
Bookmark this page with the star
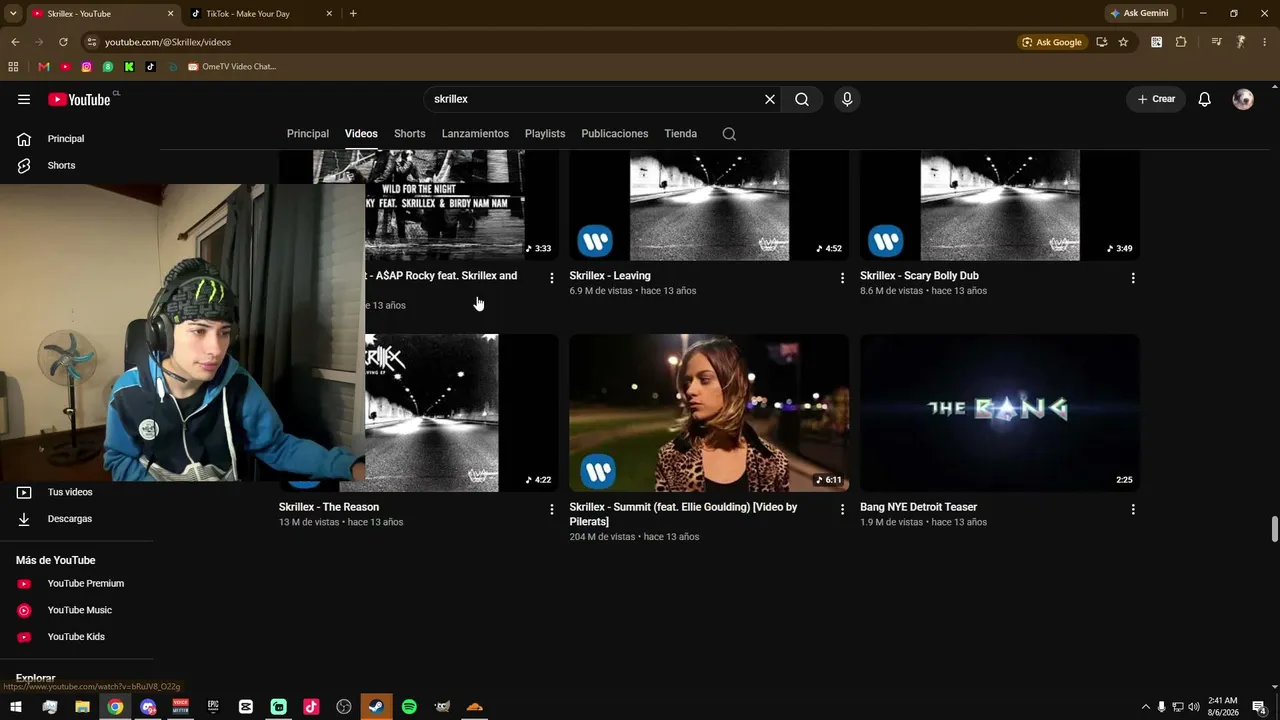1123,42
